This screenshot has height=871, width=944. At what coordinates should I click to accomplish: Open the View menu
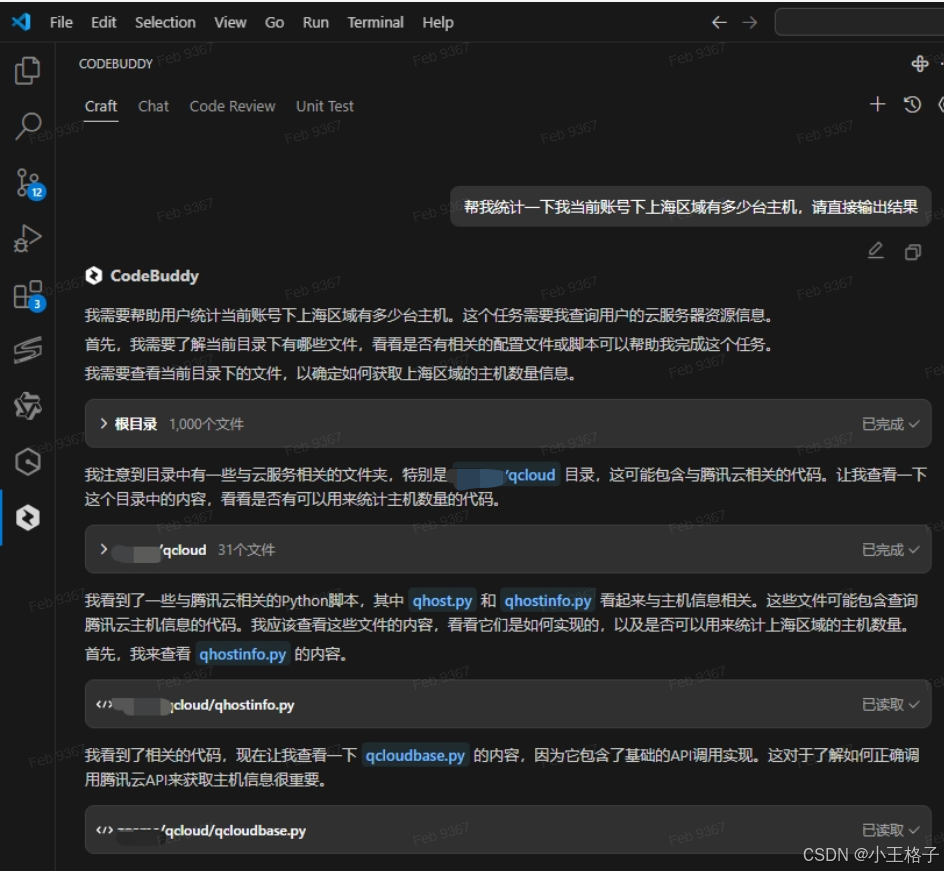pyautogui.click(x=230, y=23)
